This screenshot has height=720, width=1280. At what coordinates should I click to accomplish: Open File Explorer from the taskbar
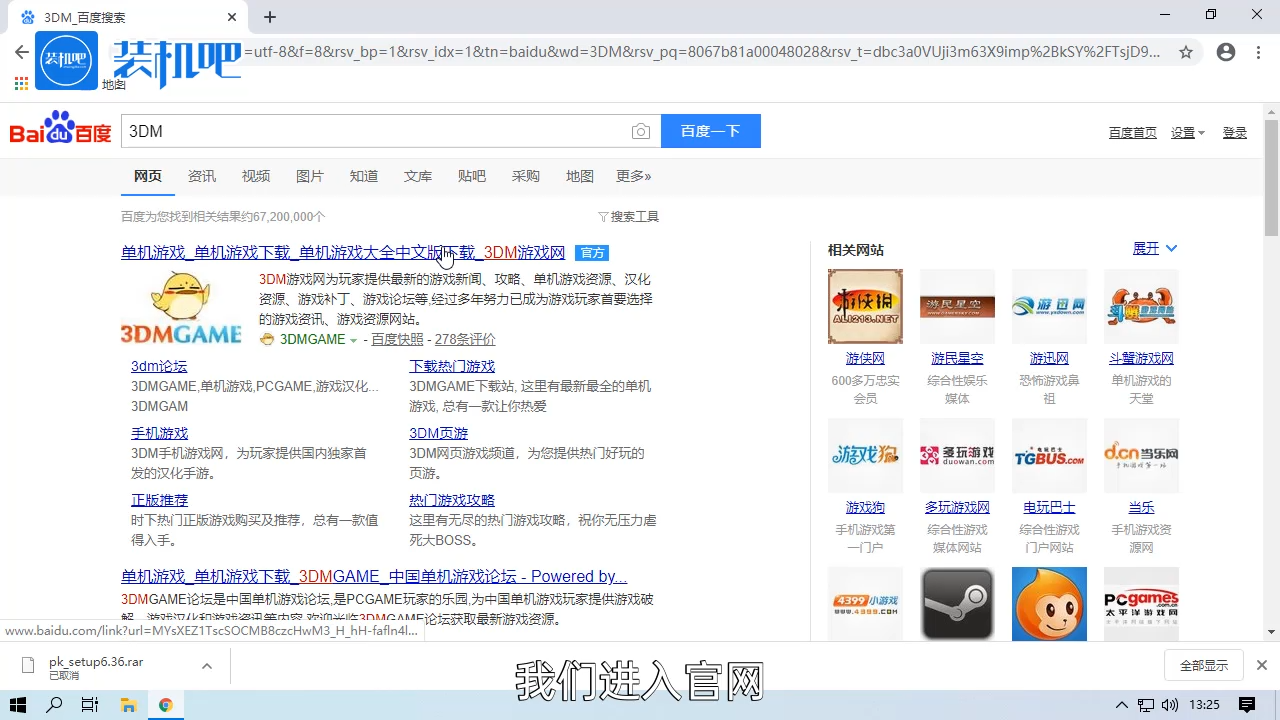tap(128, 705)
